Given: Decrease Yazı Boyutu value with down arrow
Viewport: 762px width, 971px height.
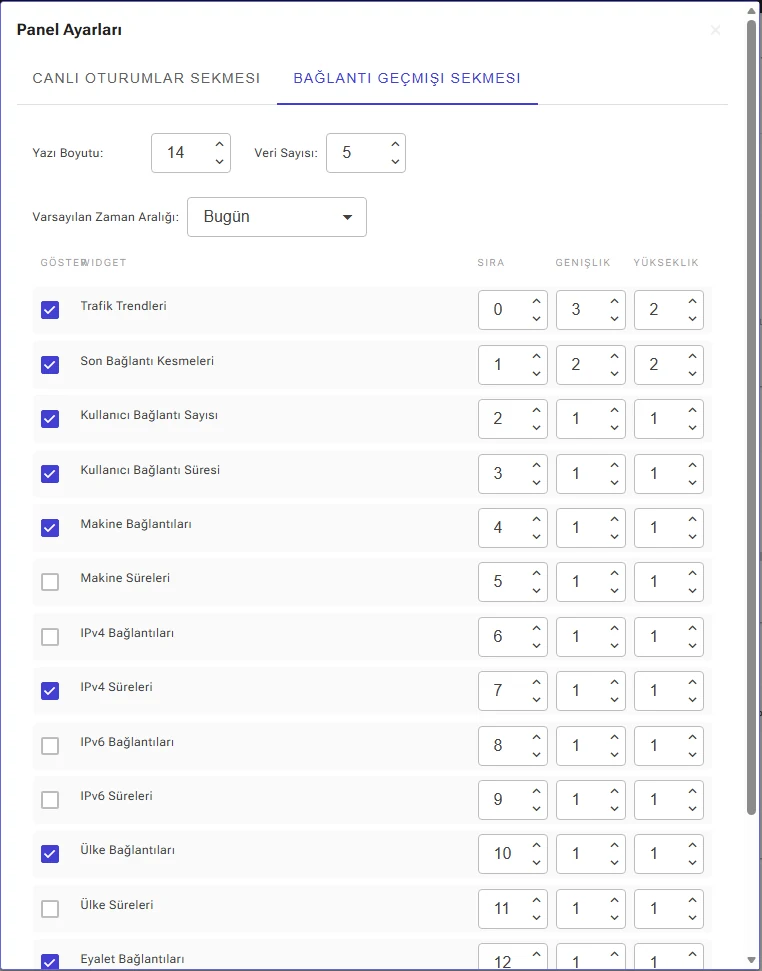Looking at the screenshot, I should click(219, 162).
